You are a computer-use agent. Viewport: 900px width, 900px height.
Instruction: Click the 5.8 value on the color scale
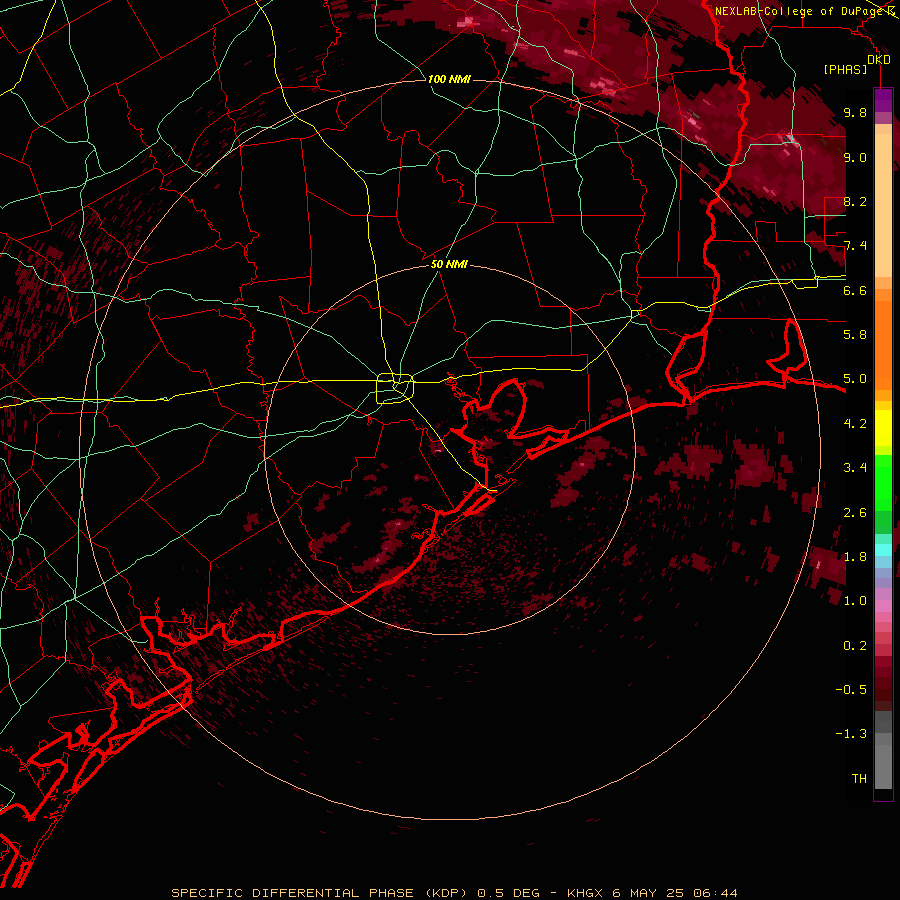(x=855, y=335)
